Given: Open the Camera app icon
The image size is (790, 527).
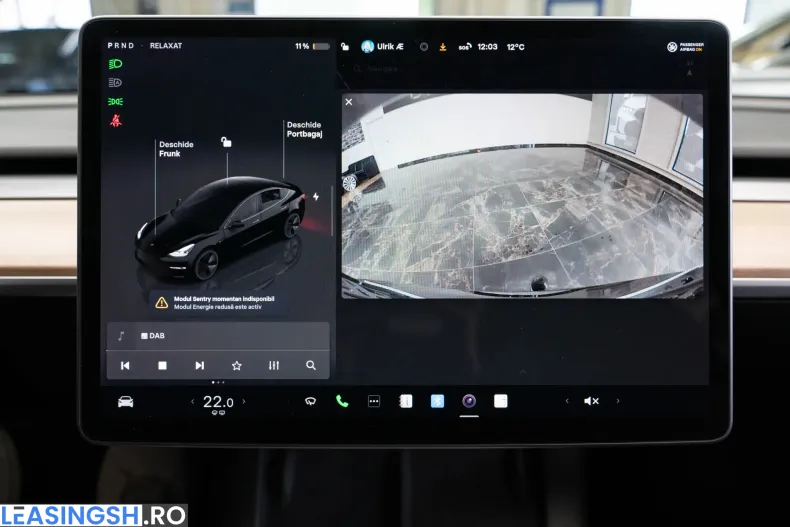Looking at the screenshot, I should [x=469, y=401].
